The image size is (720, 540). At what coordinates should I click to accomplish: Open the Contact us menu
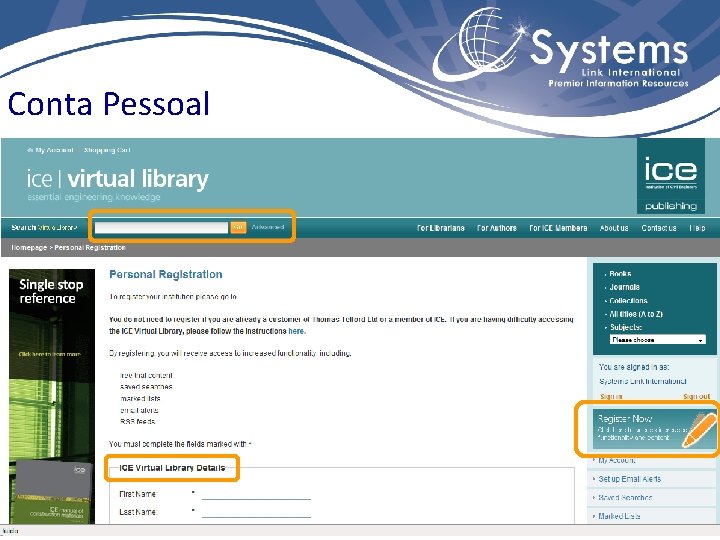[x=658, y=228]
